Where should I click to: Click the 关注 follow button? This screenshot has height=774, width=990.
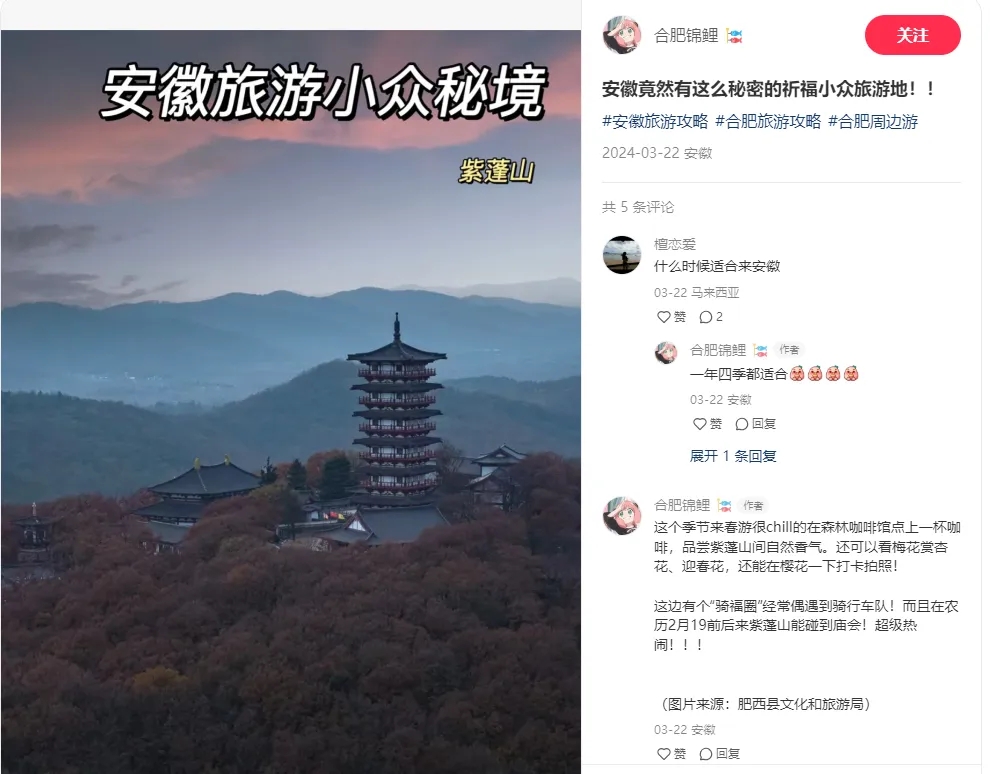click(x=912, y=35)
